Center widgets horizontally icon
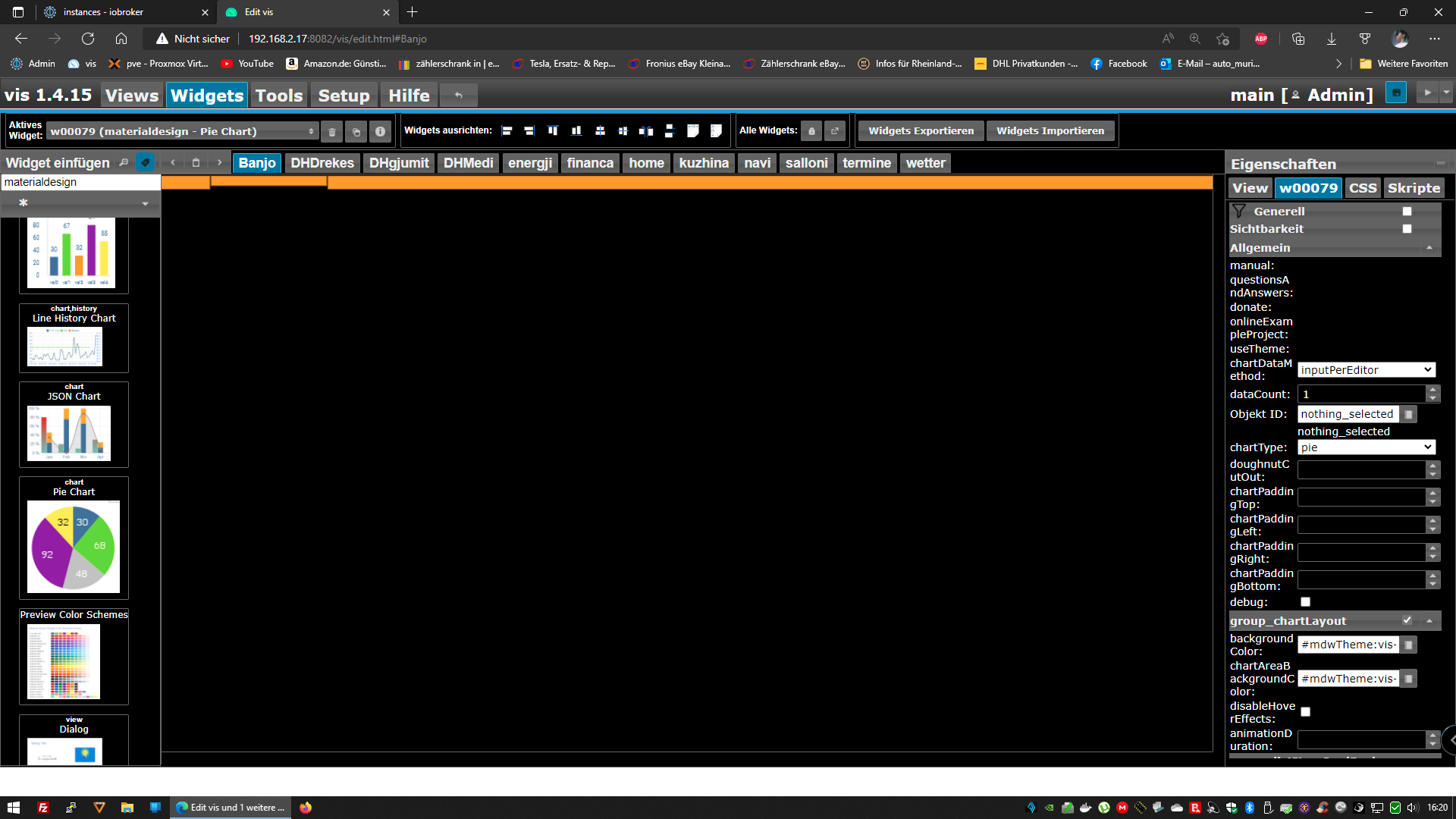Image resolution: width=1456 pixels, height=819 pixels. (600, 131)
